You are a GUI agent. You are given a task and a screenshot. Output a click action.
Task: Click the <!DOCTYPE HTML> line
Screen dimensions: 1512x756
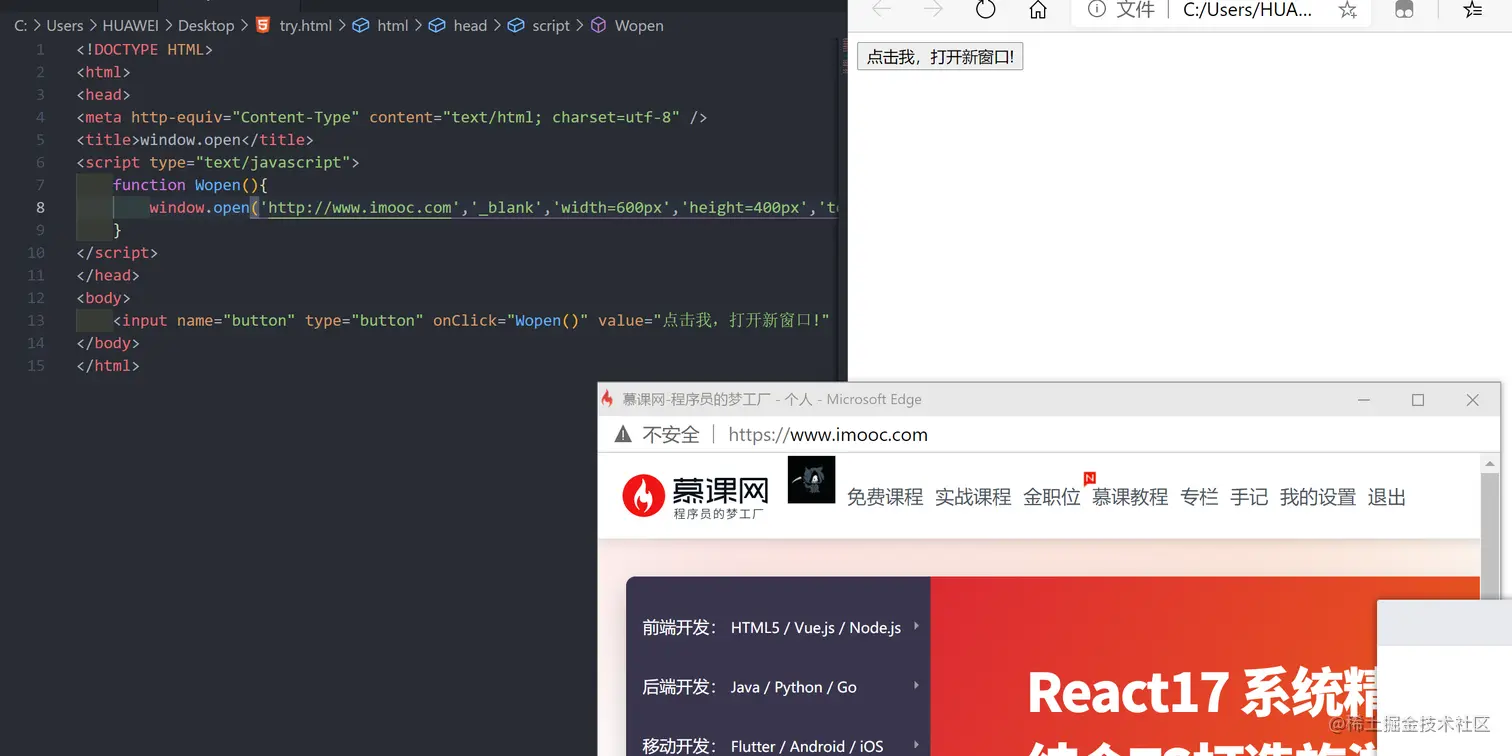click(x=145, y=49)
